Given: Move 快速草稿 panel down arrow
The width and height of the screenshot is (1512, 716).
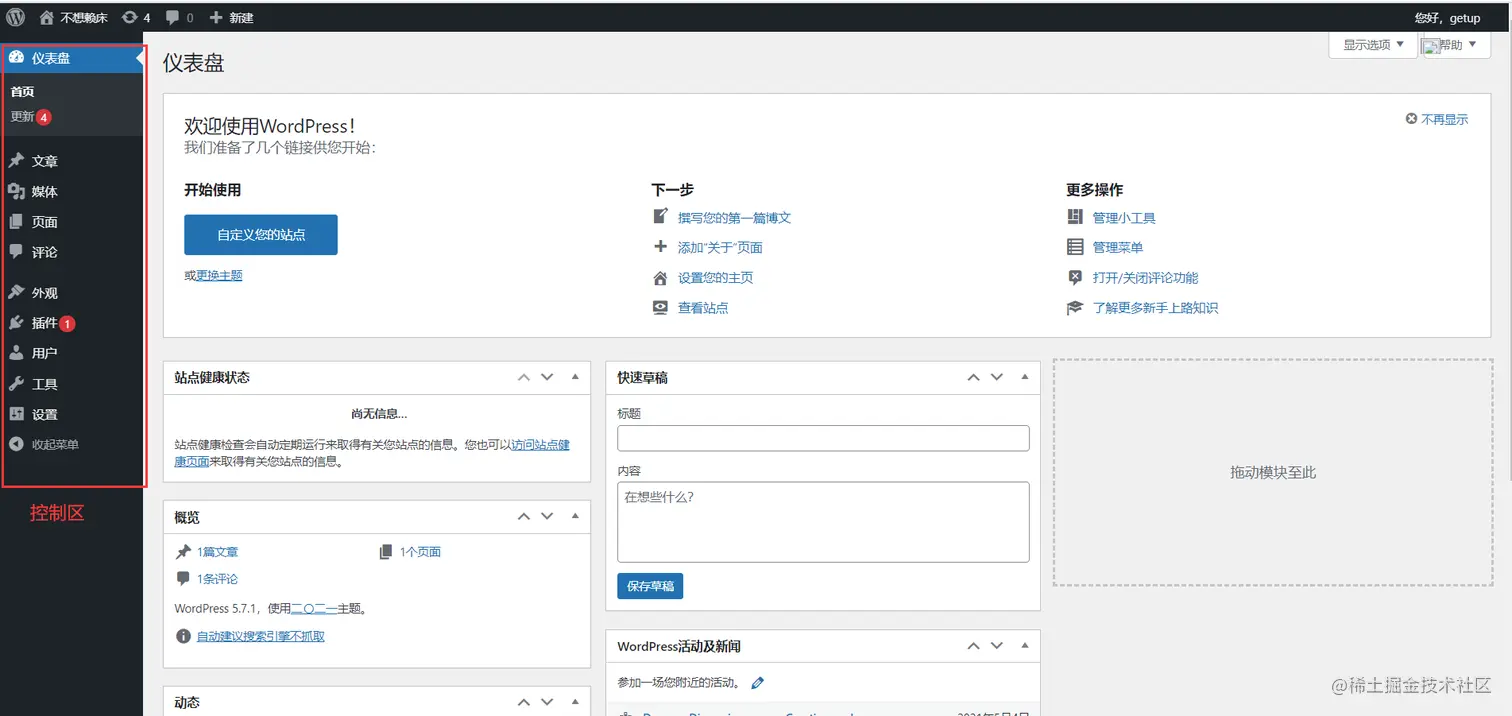Looking at the screenshot, I should [997, 377].
